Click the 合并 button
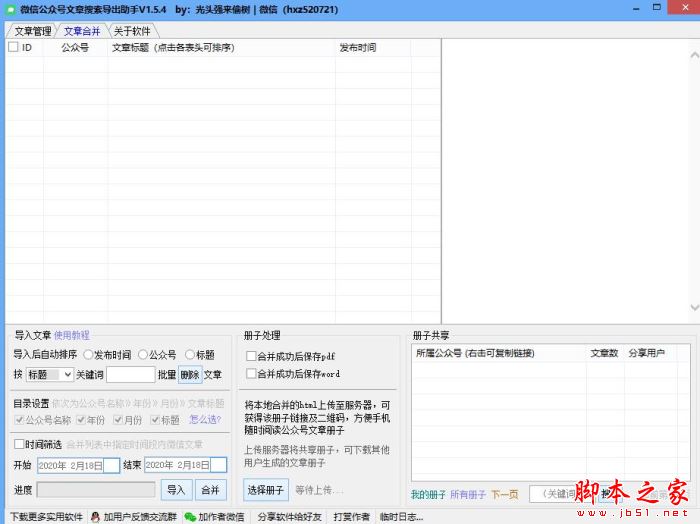The image size is (700, 524). [211, 490]
